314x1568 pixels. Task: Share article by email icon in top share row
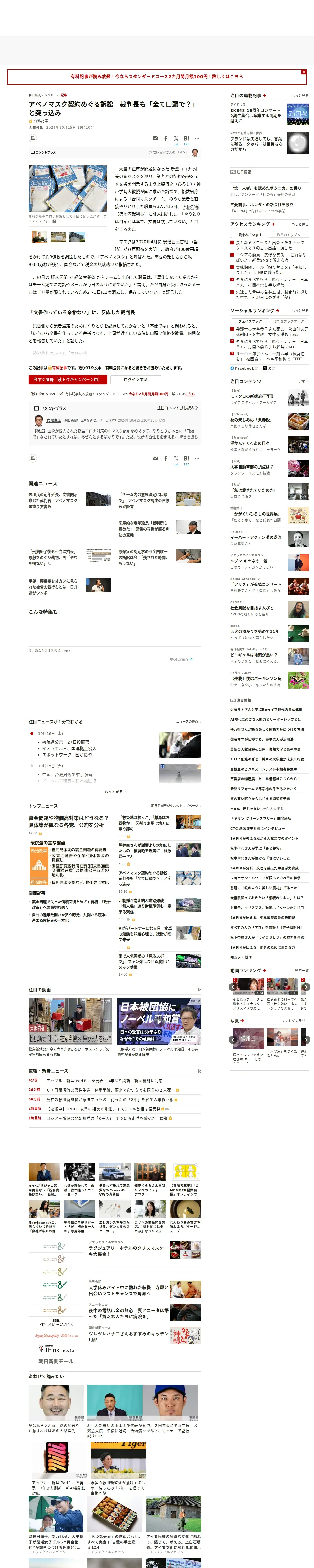pyautogui.click(x=155, y=139)
